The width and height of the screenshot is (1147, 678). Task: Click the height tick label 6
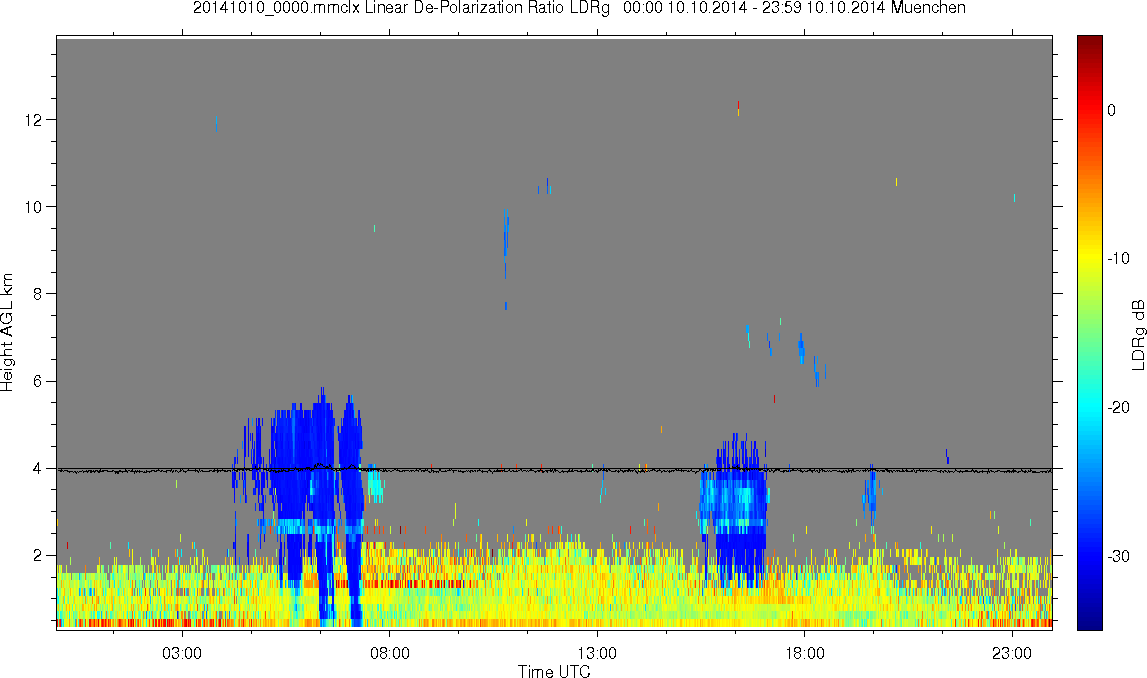click(38, 381)
